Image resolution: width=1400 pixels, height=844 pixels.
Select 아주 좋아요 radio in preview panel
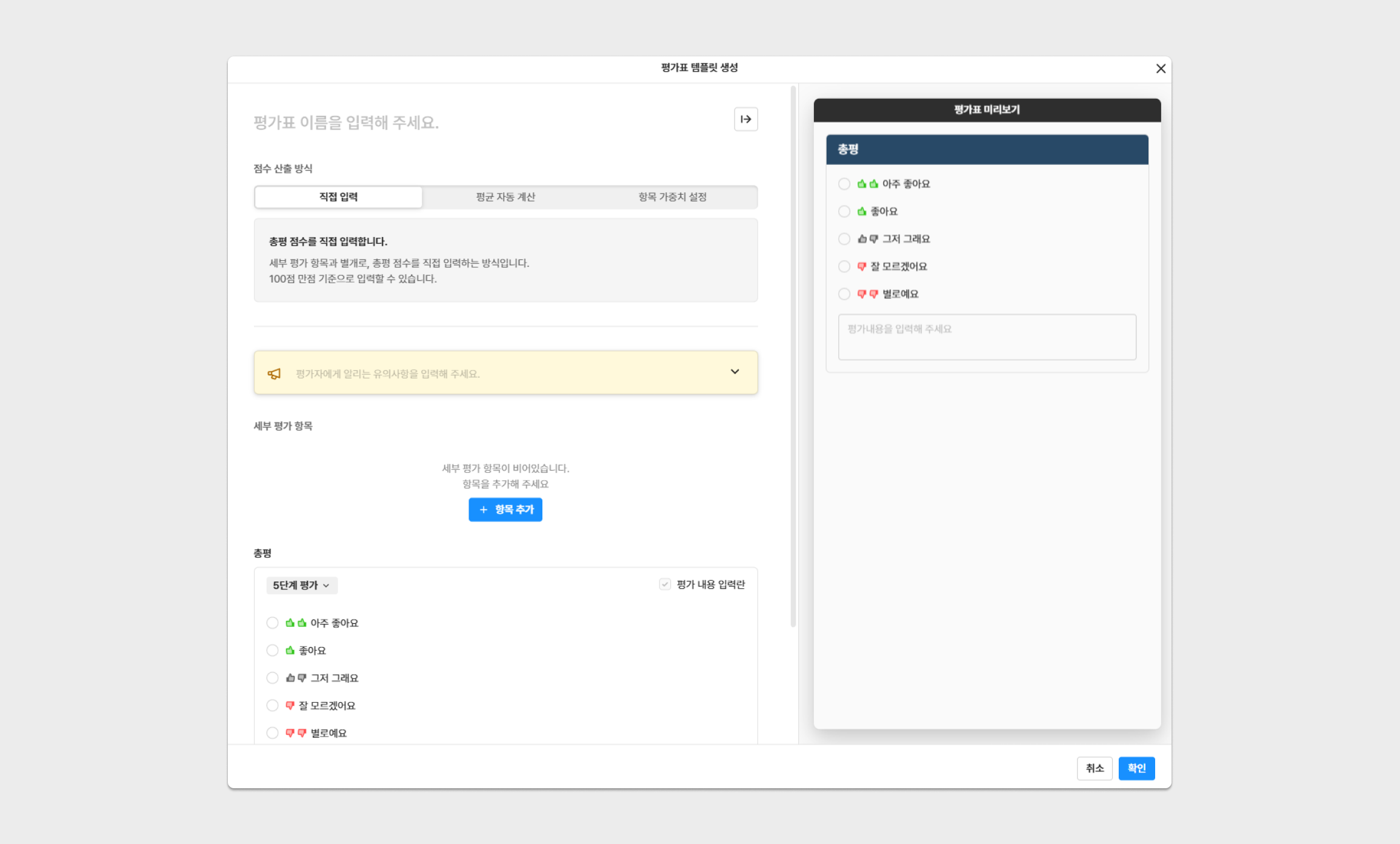[x=844, y=184]
